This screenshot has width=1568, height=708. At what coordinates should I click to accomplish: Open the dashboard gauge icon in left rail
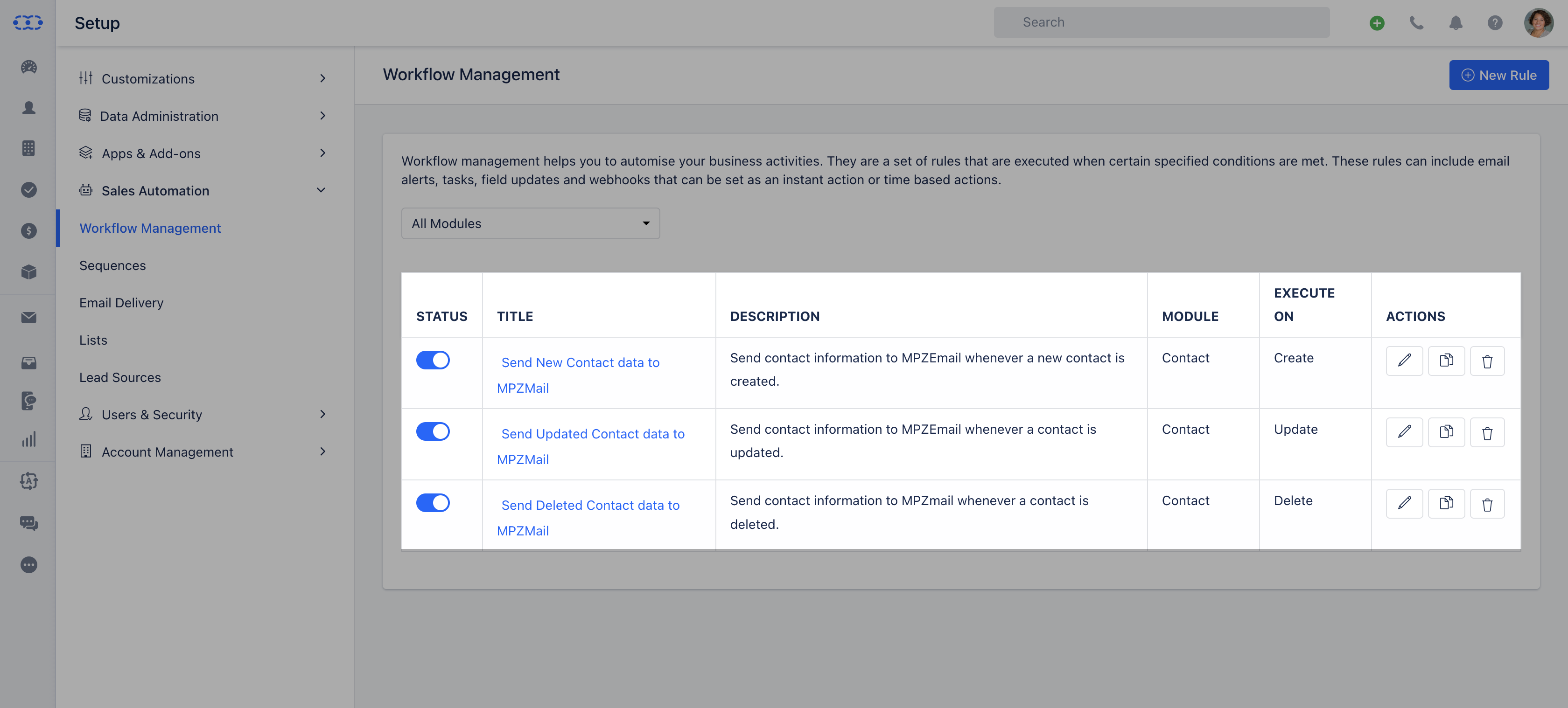[28, 67]
